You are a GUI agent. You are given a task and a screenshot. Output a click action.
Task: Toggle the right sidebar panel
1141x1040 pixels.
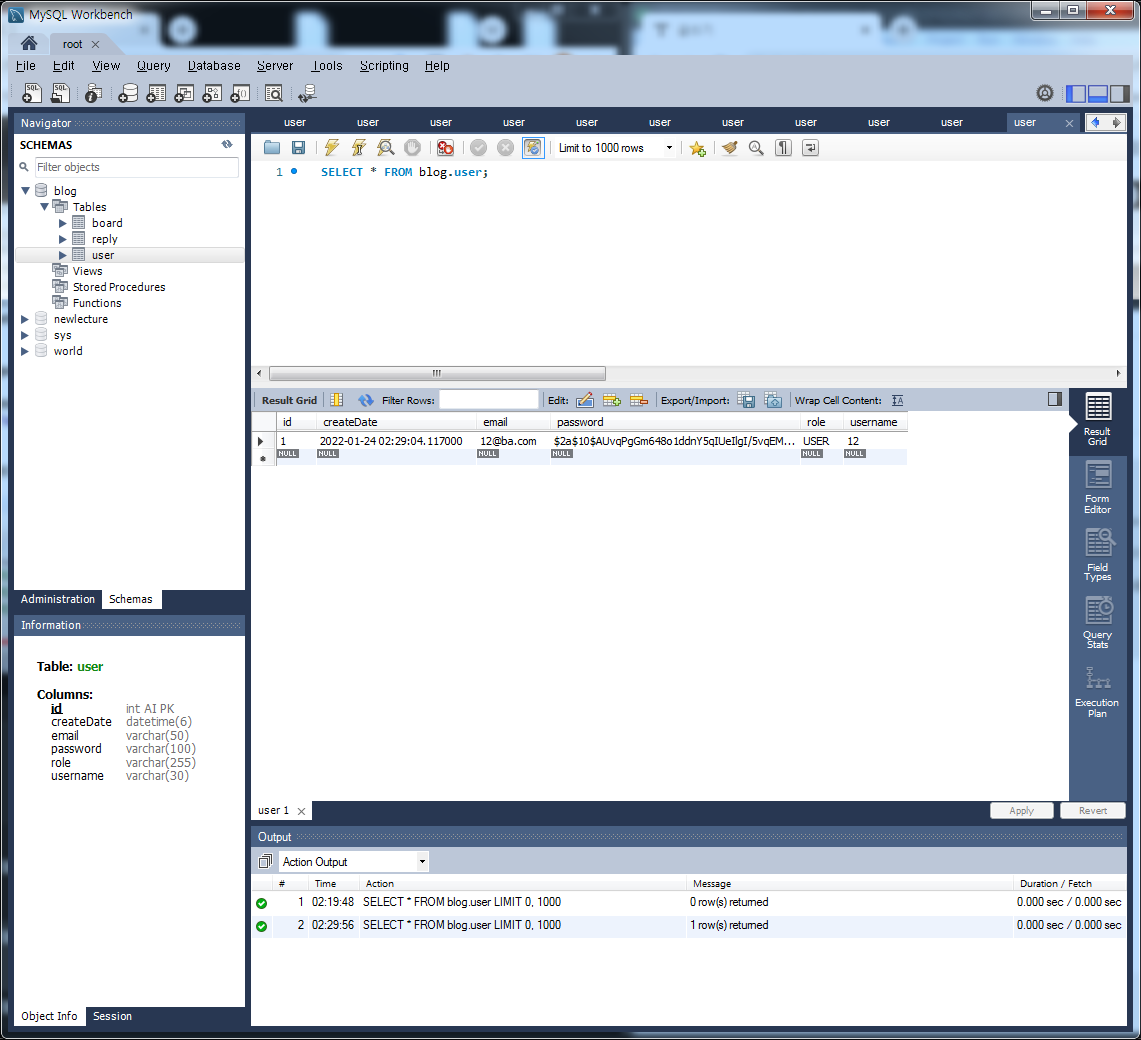click(x=1120, y=93)
